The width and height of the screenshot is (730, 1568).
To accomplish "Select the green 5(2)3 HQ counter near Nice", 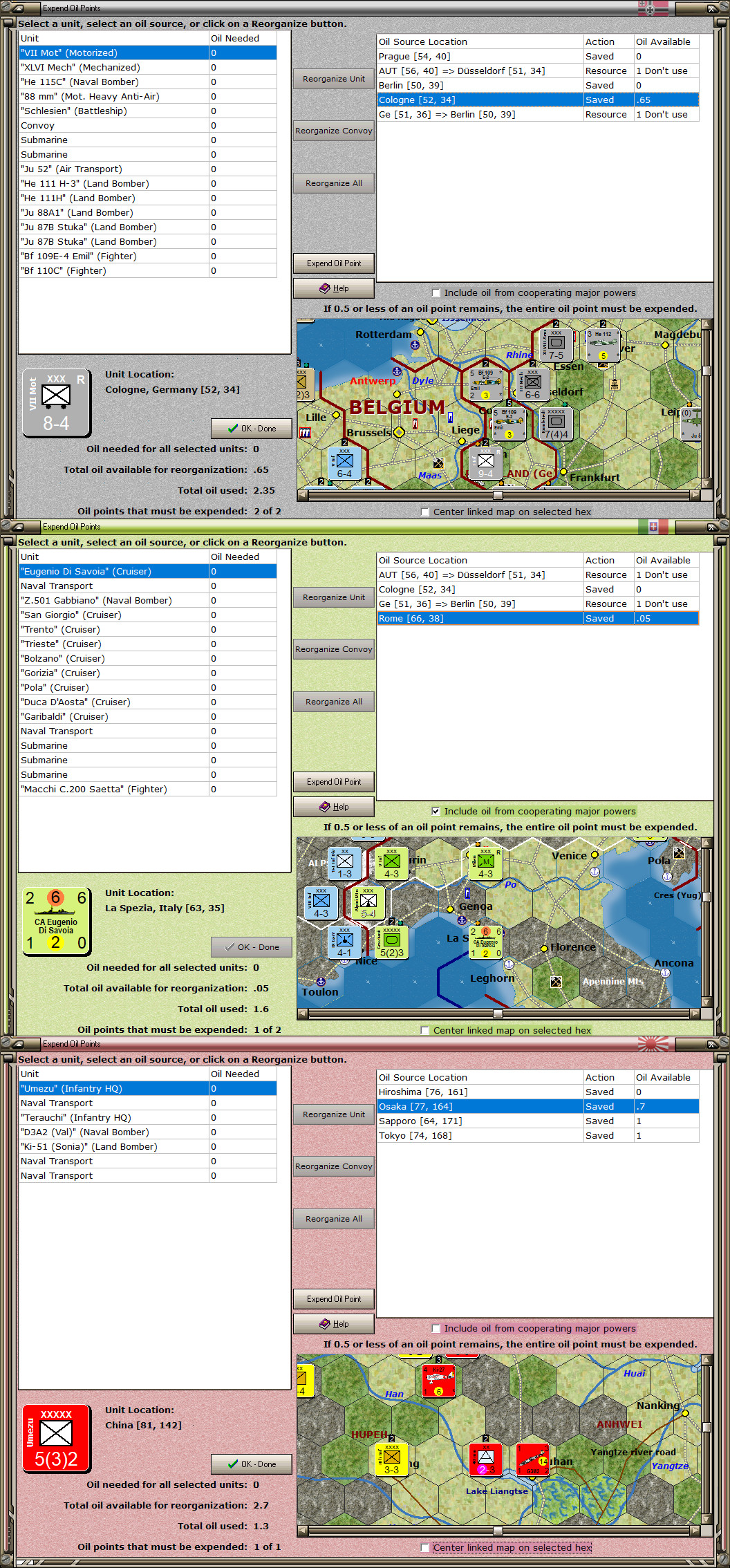I will (x=391, y=942).
